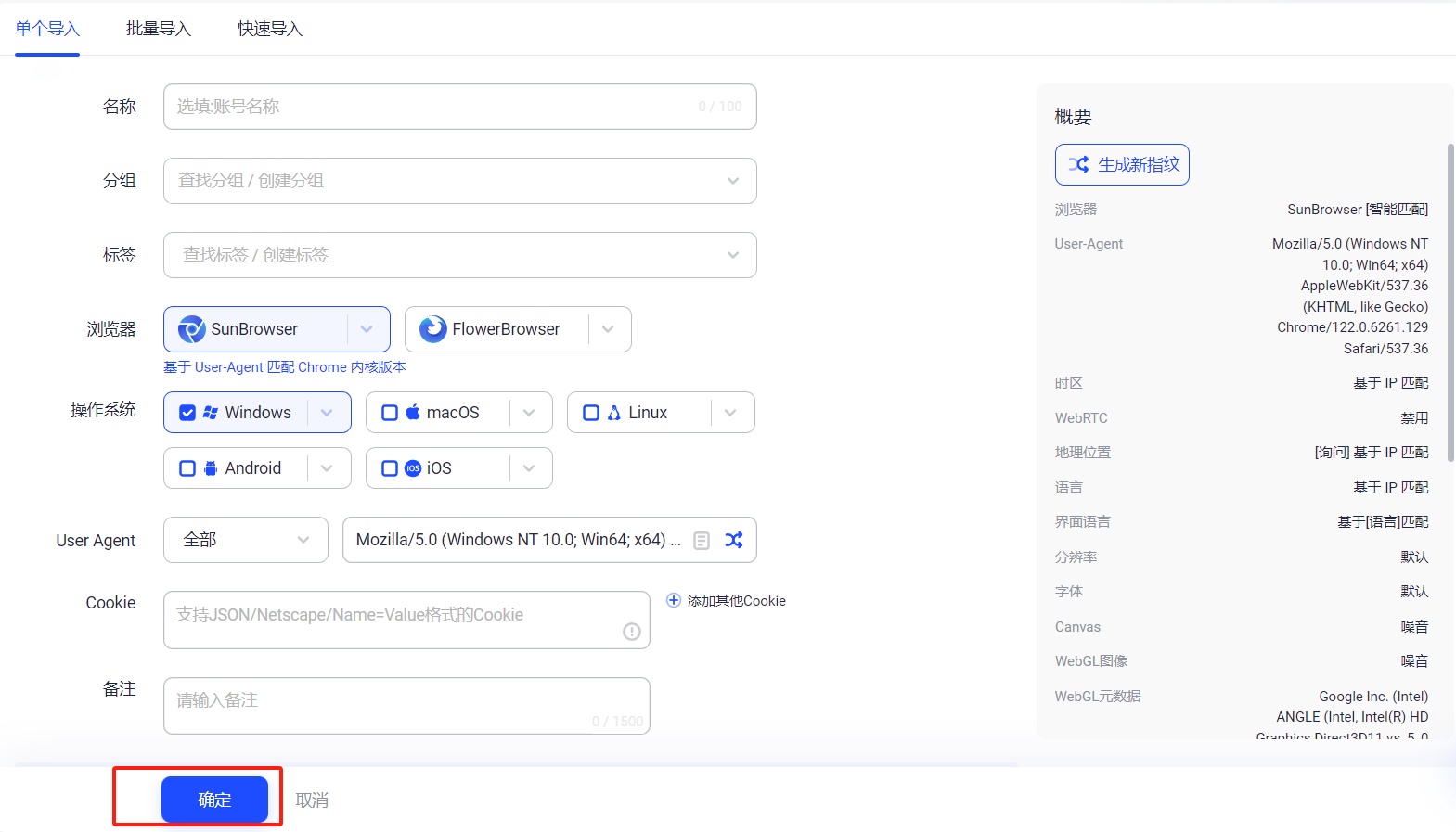
Task: Click the 备注 remarks input field
Action: 406,706
